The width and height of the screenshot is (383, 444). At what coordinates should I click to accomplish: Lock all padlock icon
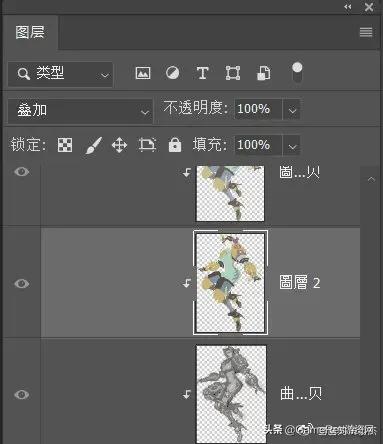coord(175,145)
